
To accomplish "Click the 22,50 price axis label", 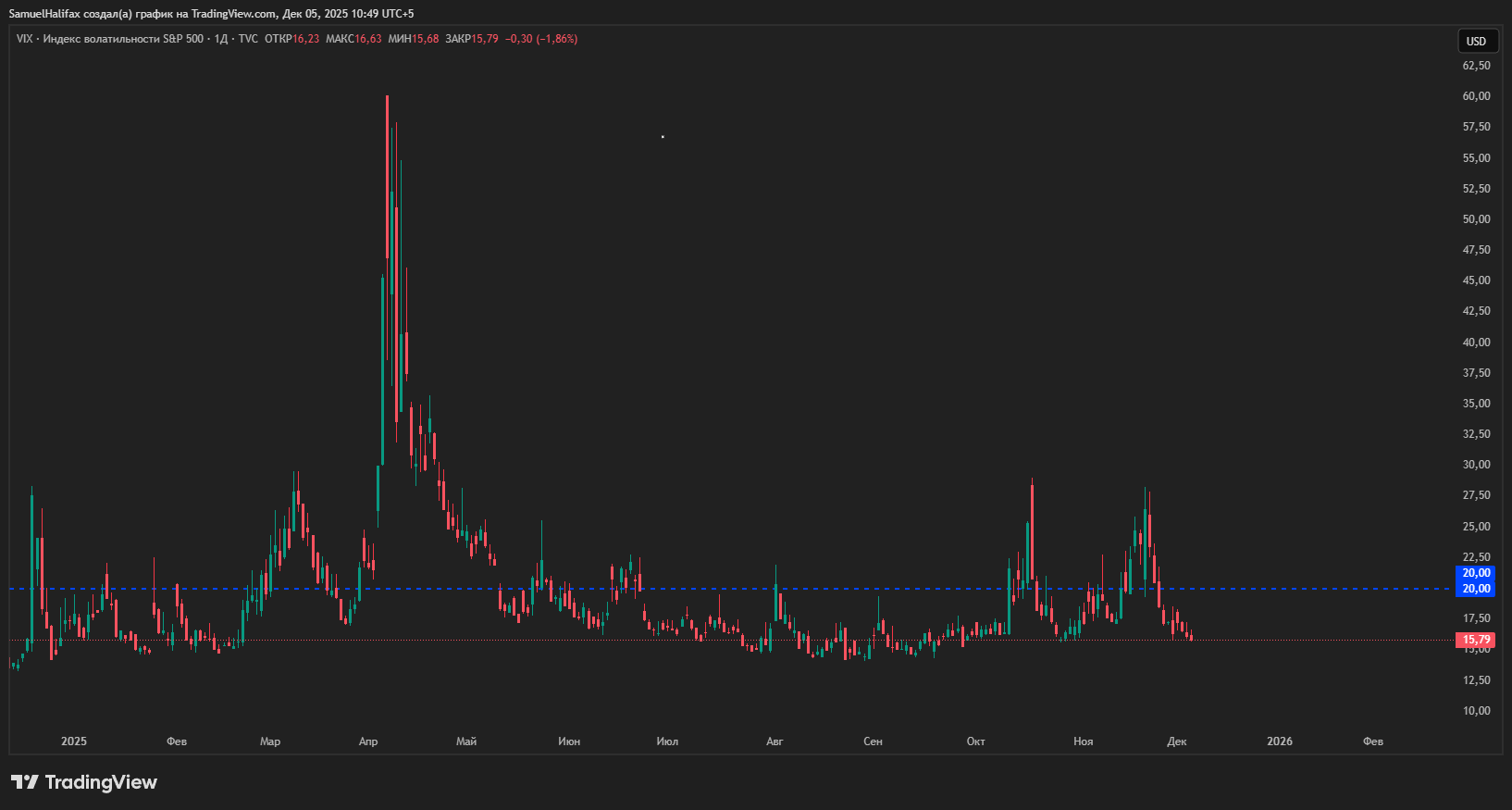I will tap(1477, 557).
